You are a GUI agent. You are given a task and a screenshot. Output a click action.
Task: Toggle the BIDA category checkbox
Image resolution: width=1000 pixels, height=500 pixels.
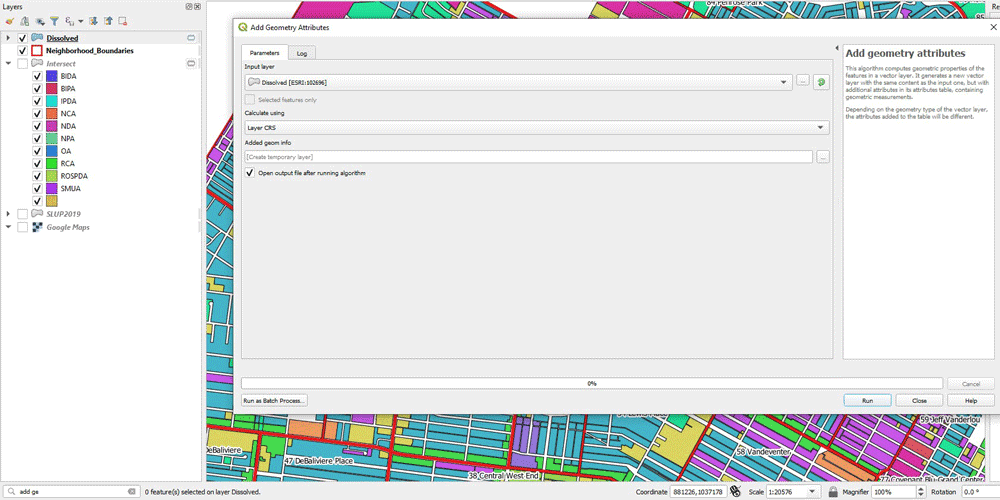(37, 76)
